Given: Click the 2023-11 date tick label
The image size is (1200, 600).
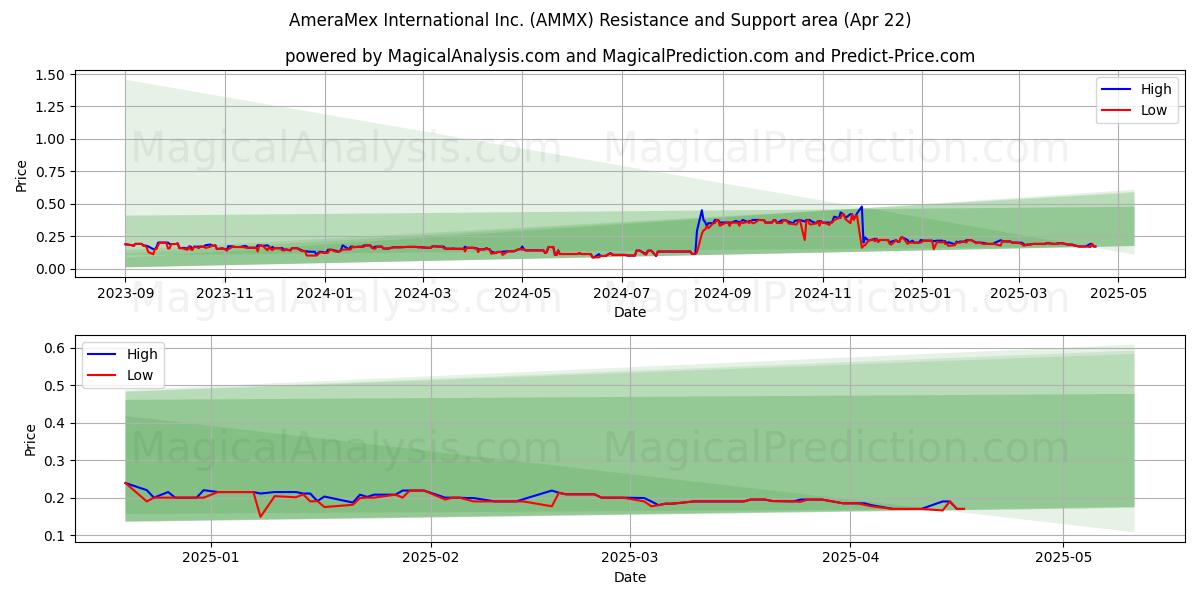Looking at the screenshot, I should click(x=225, y=293).
